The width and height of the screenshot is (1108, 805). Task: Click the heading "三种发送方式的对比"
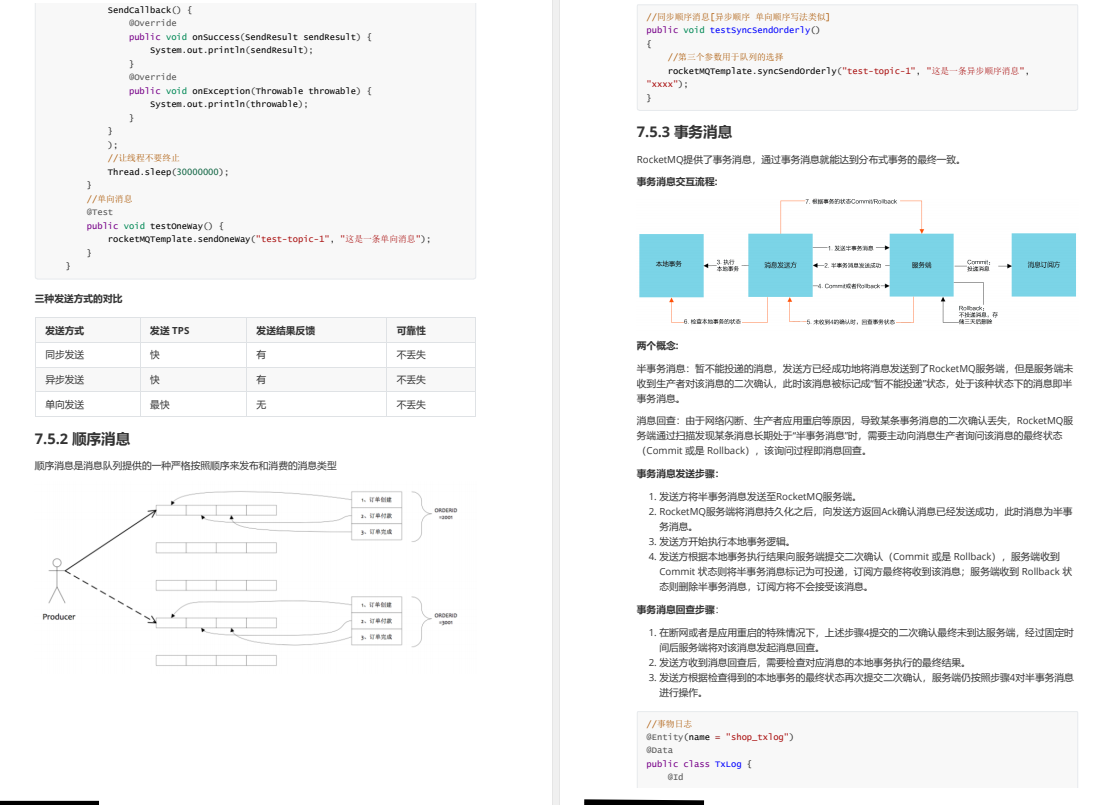(78, 299)
